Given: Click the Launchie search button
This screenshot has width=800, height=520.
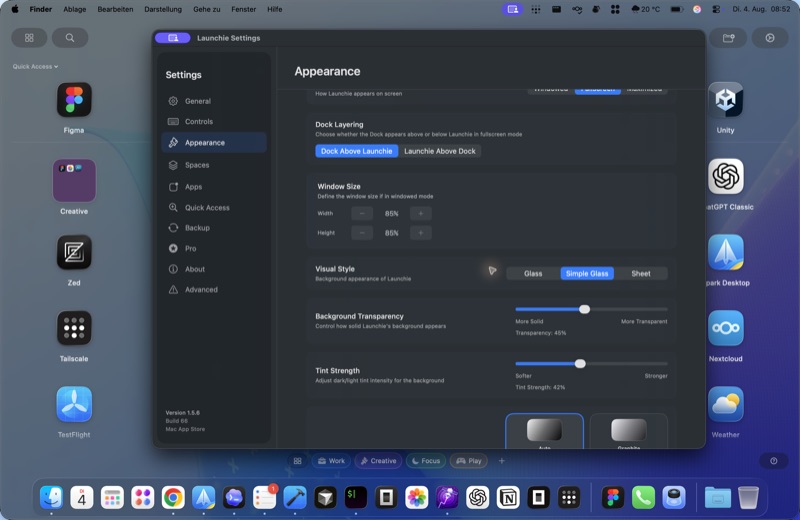Looking at the screenshot, I should (70, 38).
